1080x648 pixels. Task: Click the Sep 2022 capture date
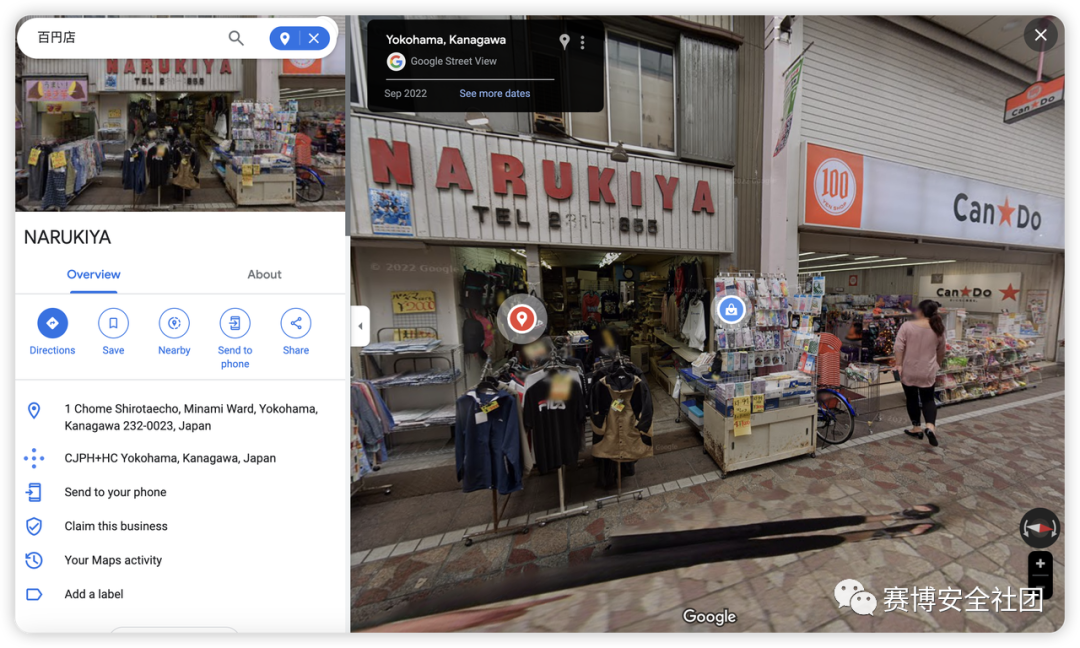pyautogui.click(x=406, y=94)
